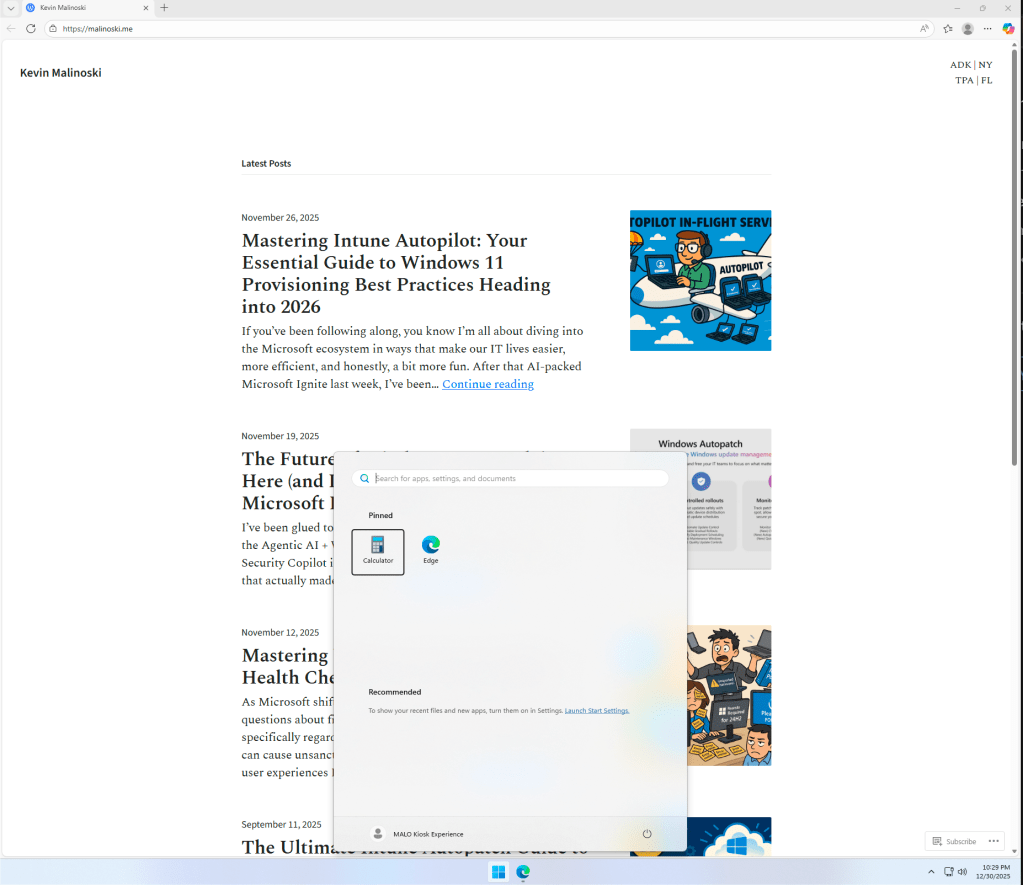1023x885 pixels.
Task: Click the power button in Start menu
Action: 647,833
